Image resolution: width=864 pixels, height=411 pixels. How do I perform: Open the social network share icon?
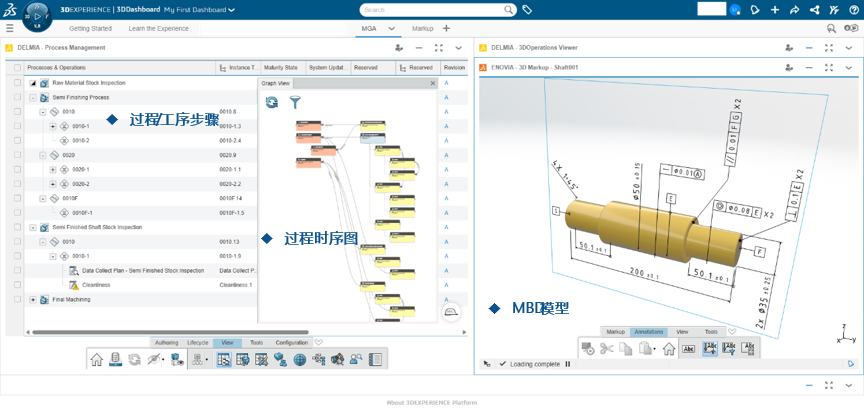point(814,9)
